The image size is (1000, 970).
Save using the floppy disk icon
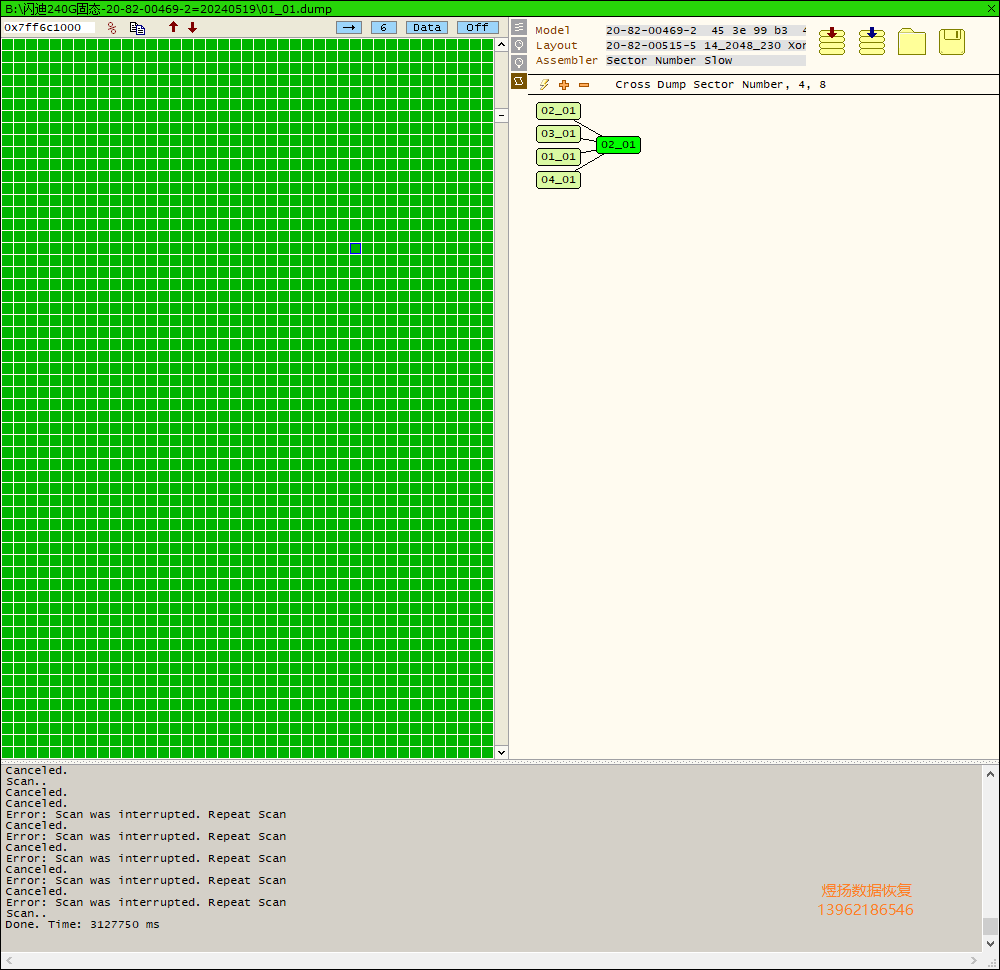952,42
